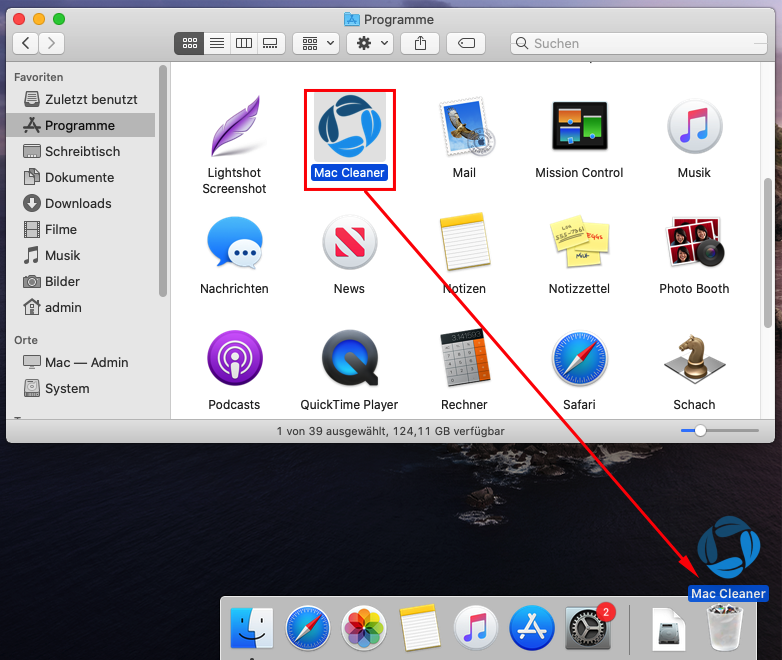Open Downloads in the sidebar
782x660 pixels.
81,203
